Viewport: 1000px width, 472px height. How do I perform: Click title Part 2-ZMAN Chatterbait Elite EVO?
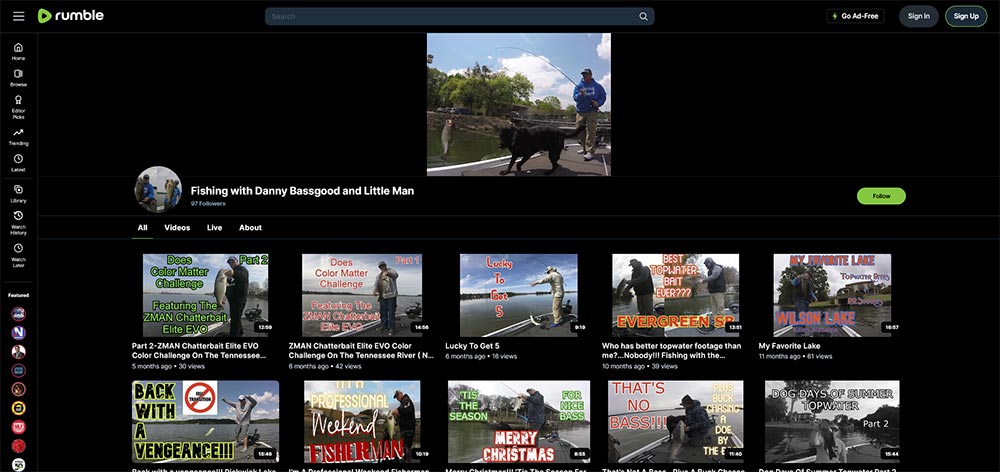pyautogui.click(x=199, y=351)
